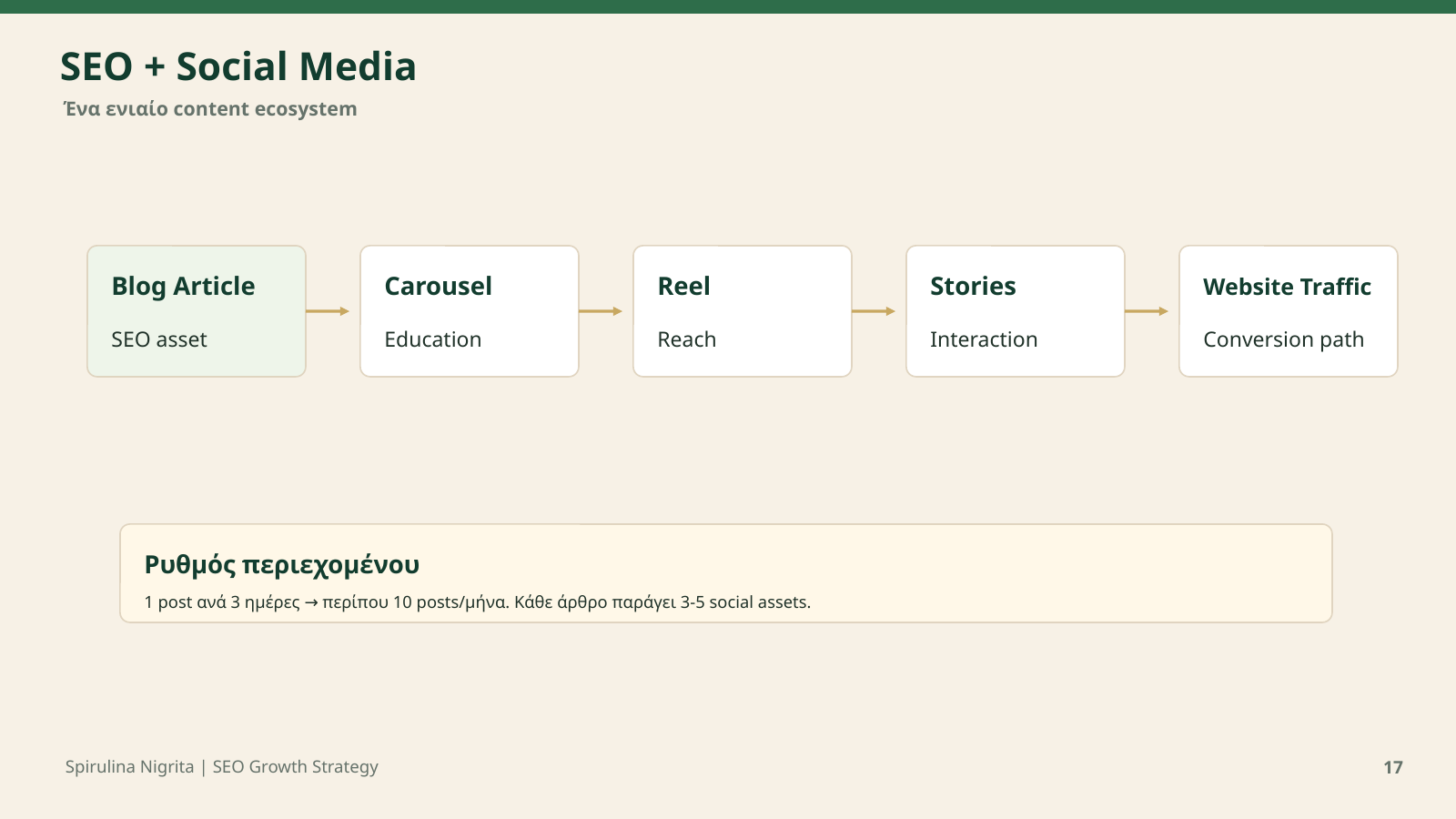Click arrow between Carousel and Reel
The height and width of the screenshot is (819, 1456).
(601, 311)
